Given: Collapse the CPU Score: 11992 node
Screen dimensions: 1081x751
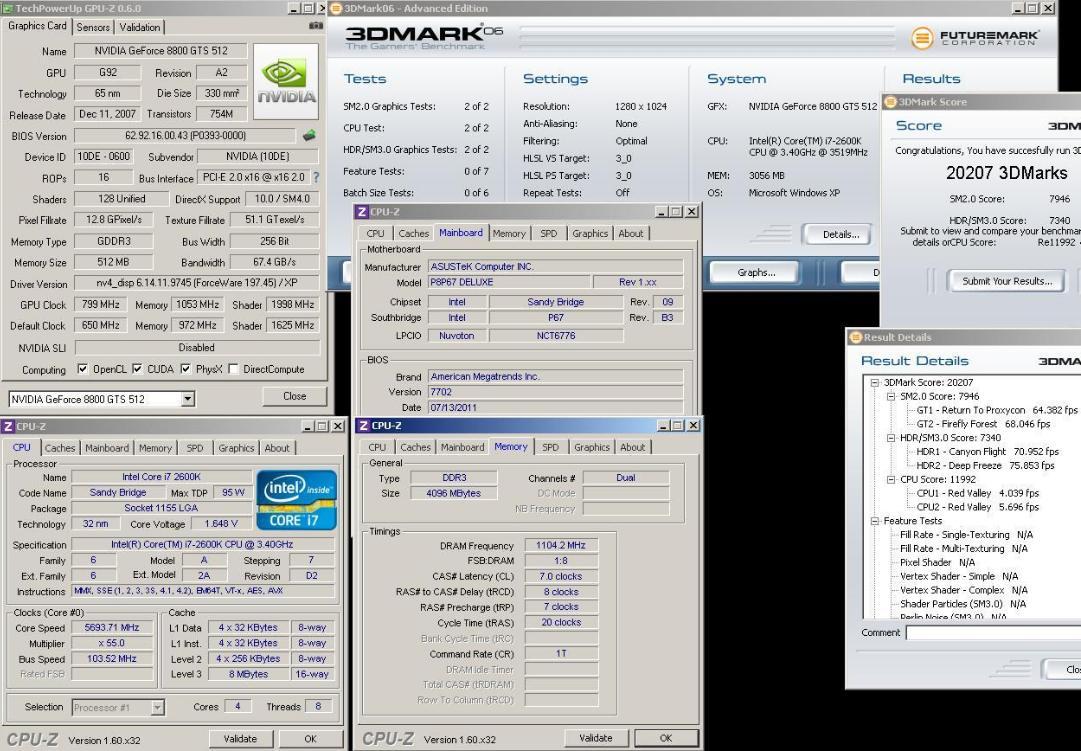Looking at the screenshot, I should [x=891, y=479].
